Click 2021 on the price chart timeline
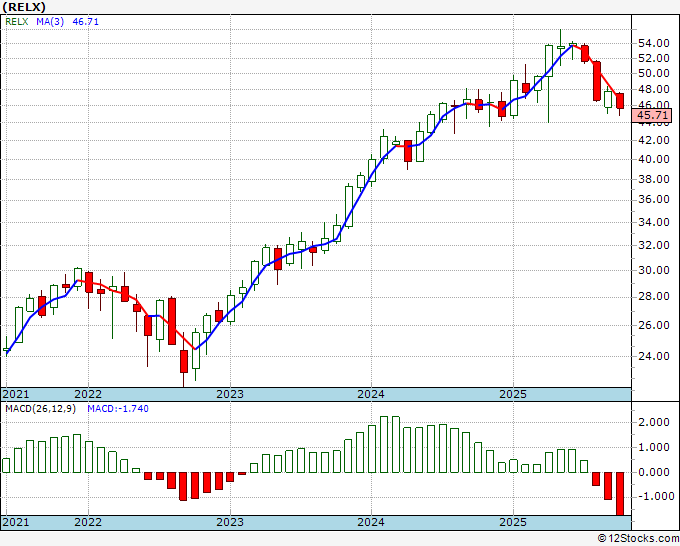 16,394
